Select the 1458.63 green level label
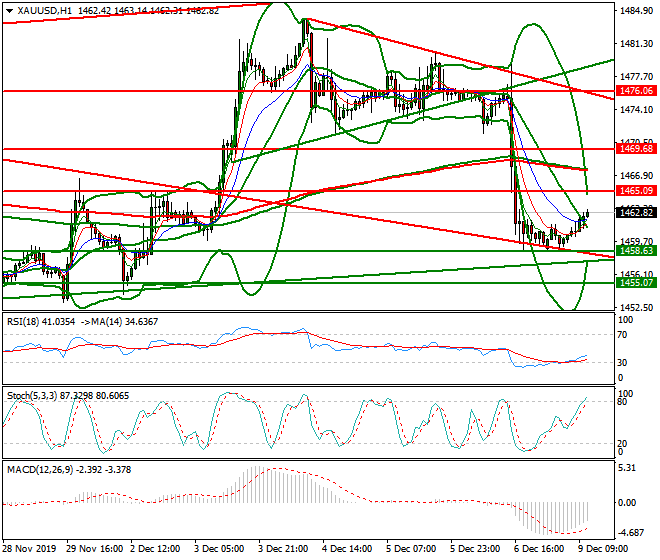The image size is (660, 560). click(x=636, y=251)
